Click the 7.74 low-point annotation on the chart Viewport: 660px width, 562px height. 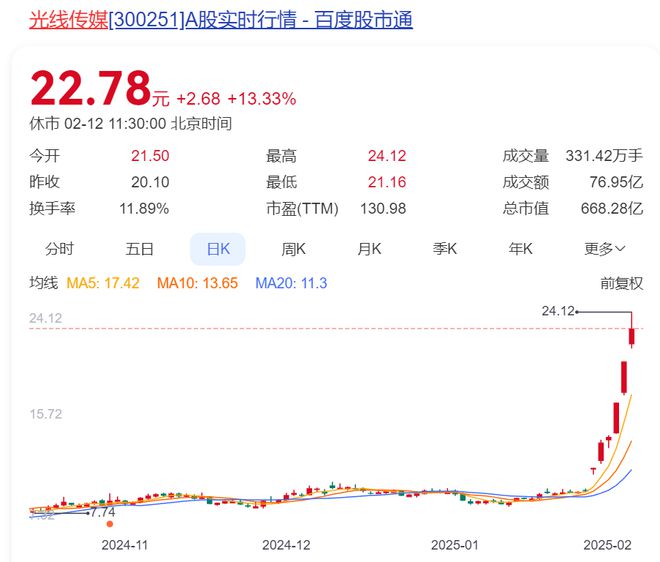103,512
